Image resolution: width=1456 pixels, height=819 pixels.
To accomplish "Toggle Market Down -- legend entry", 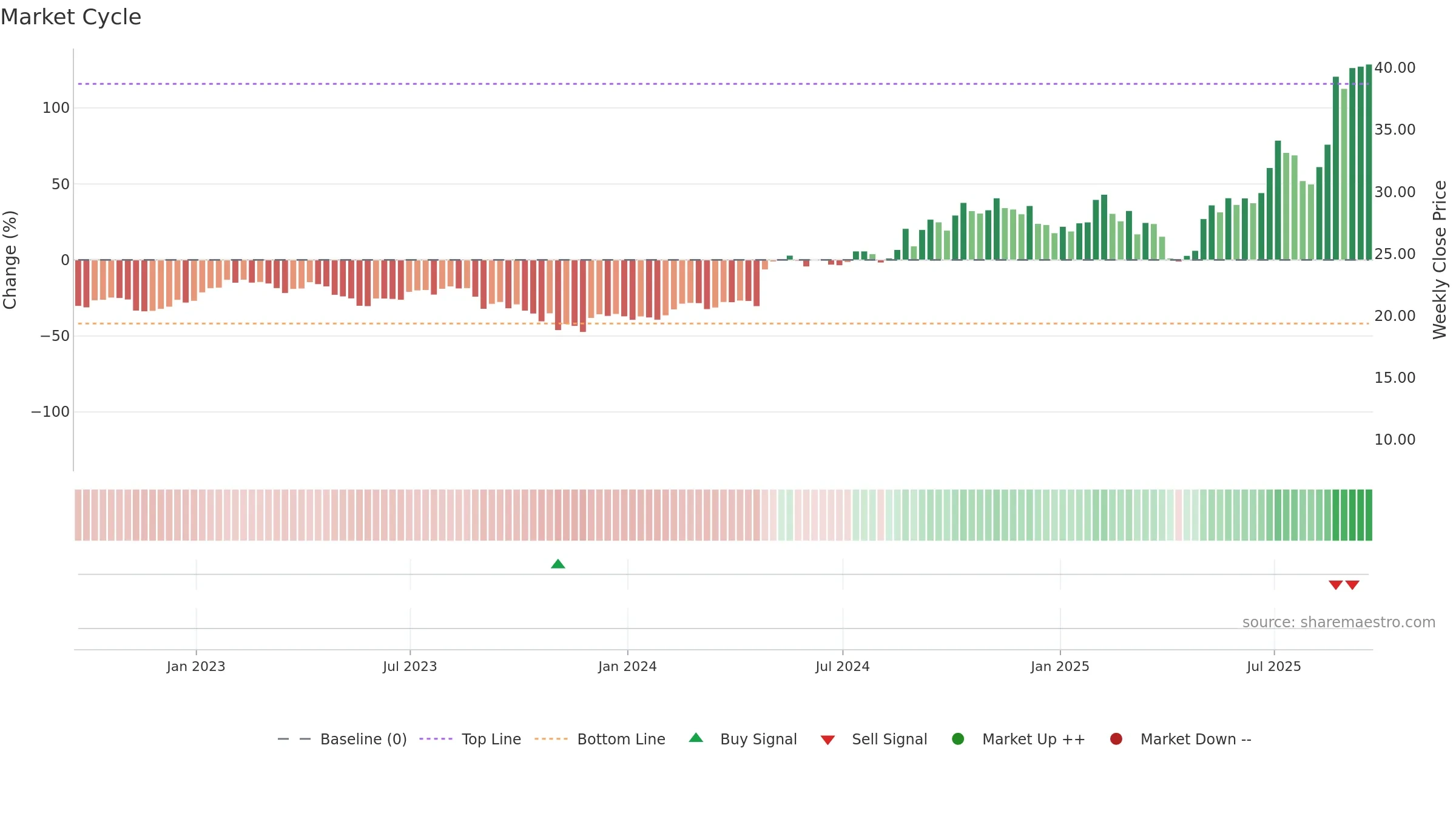I will tap(1181, 739).
